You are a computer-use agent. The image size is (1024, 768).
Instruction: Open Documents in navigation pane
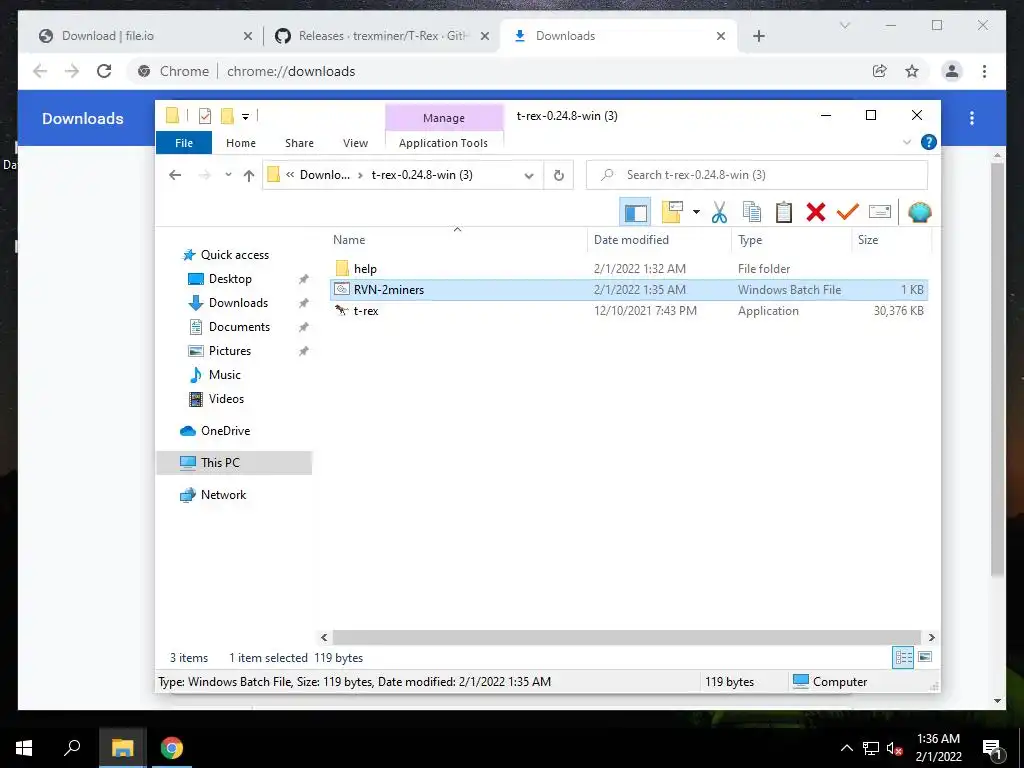pyautogui.click(x=239, y=327)
